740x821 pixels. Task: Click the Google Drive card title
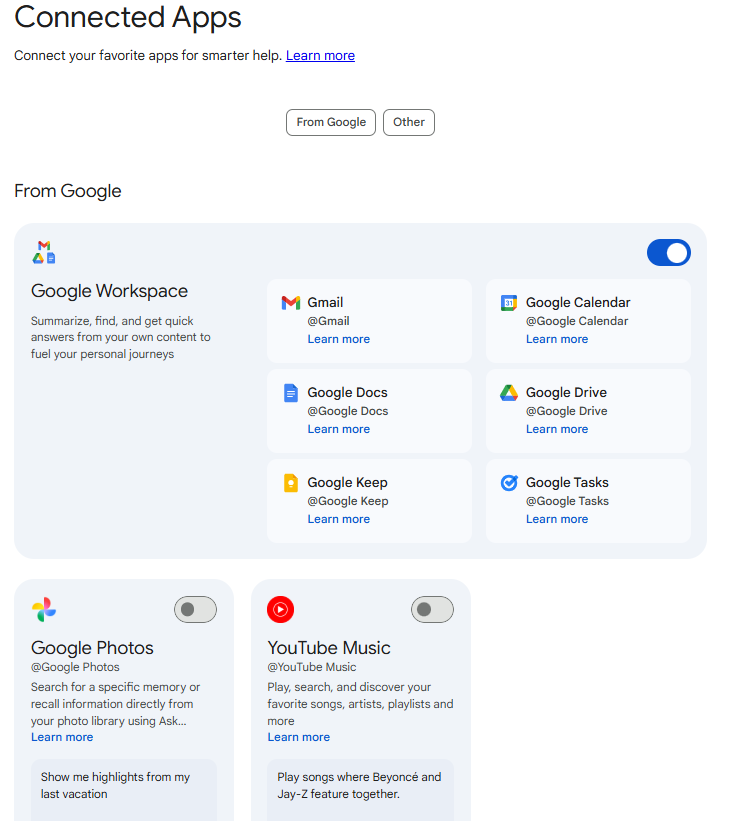tap(566, 393)
